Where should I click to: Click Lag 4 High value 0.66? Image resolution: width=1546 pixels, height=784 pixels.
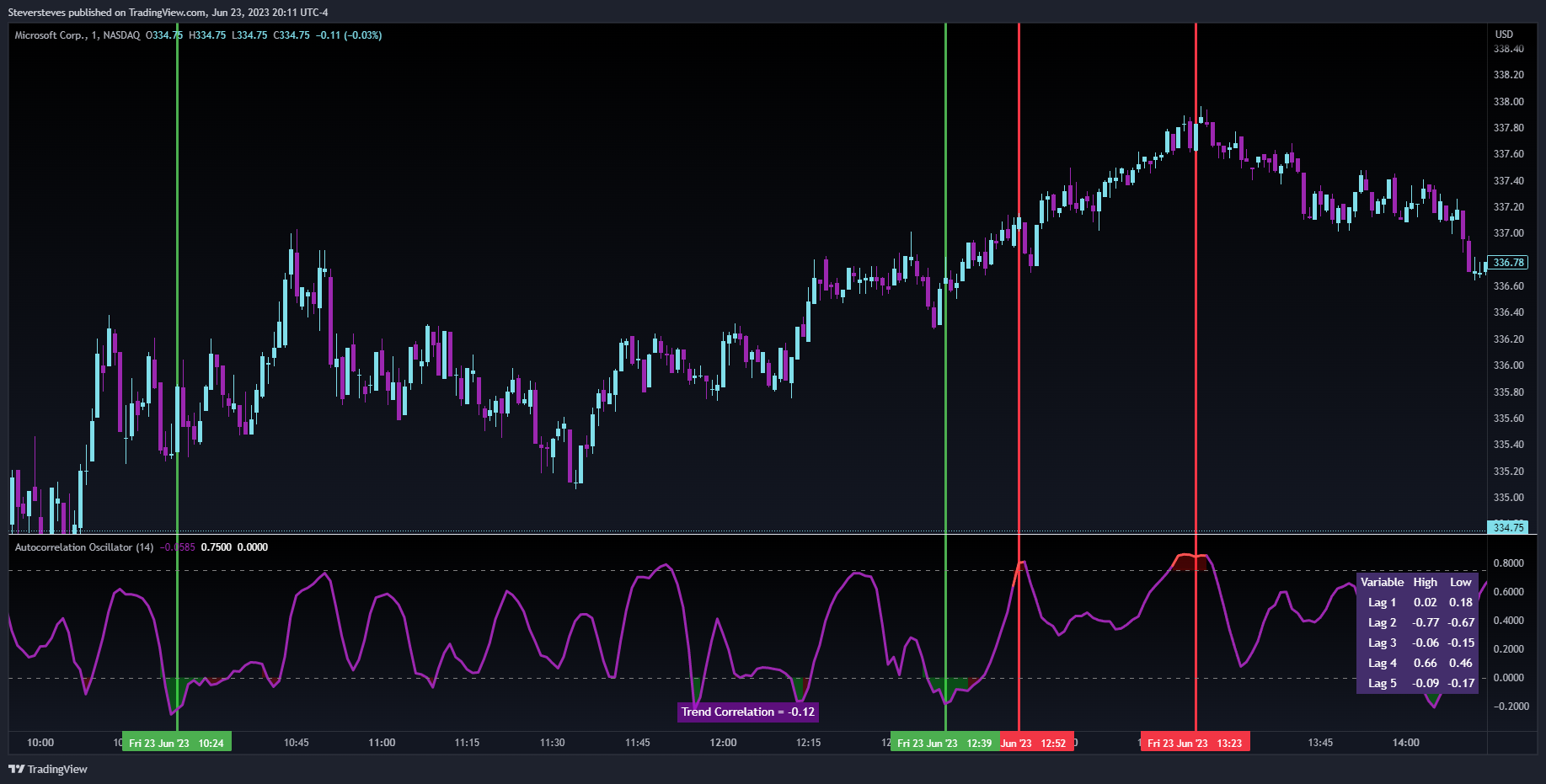point(1426,663)
